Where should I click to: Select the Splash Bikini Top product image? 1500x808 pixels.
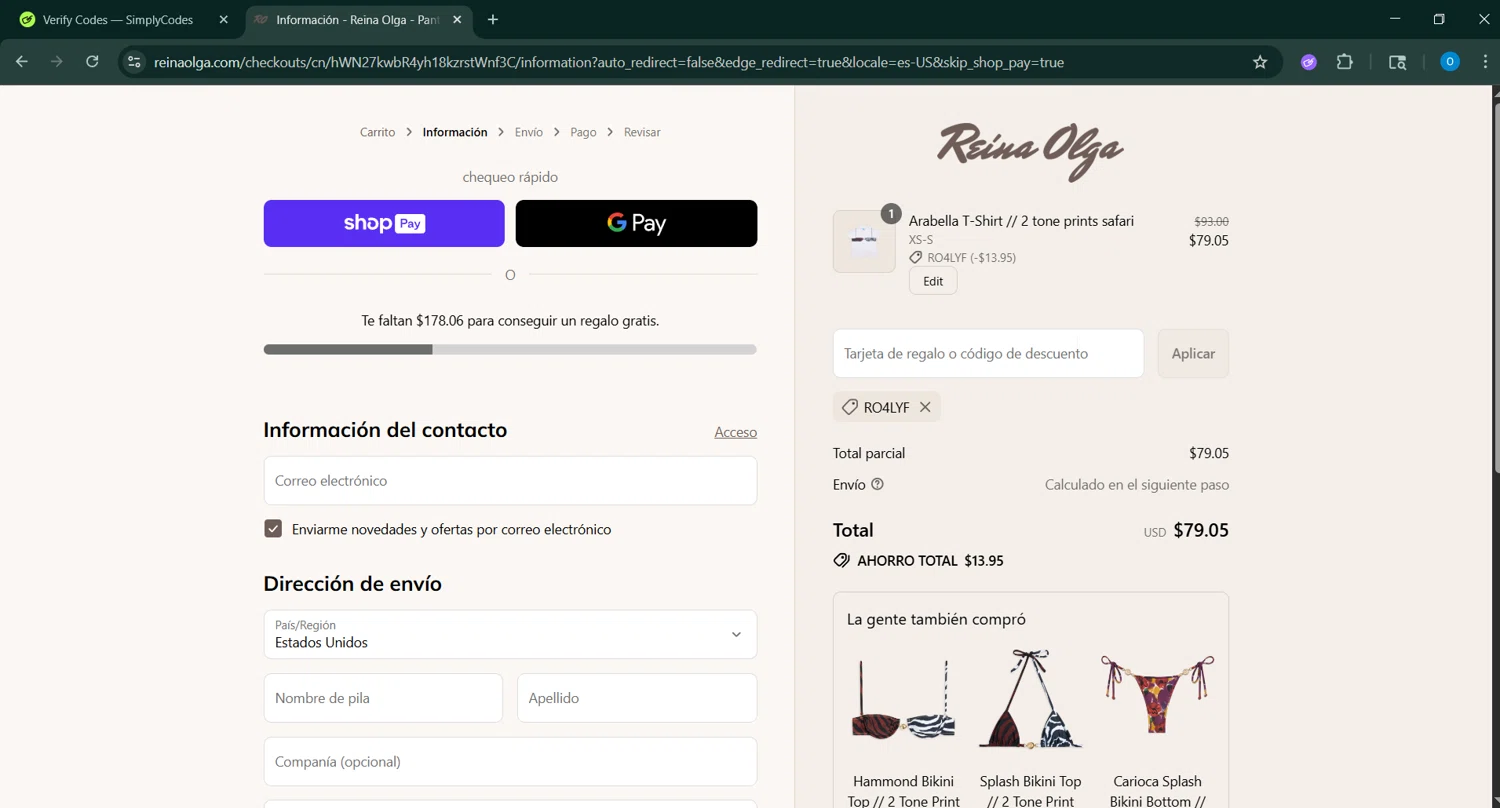click(1030, 701)
